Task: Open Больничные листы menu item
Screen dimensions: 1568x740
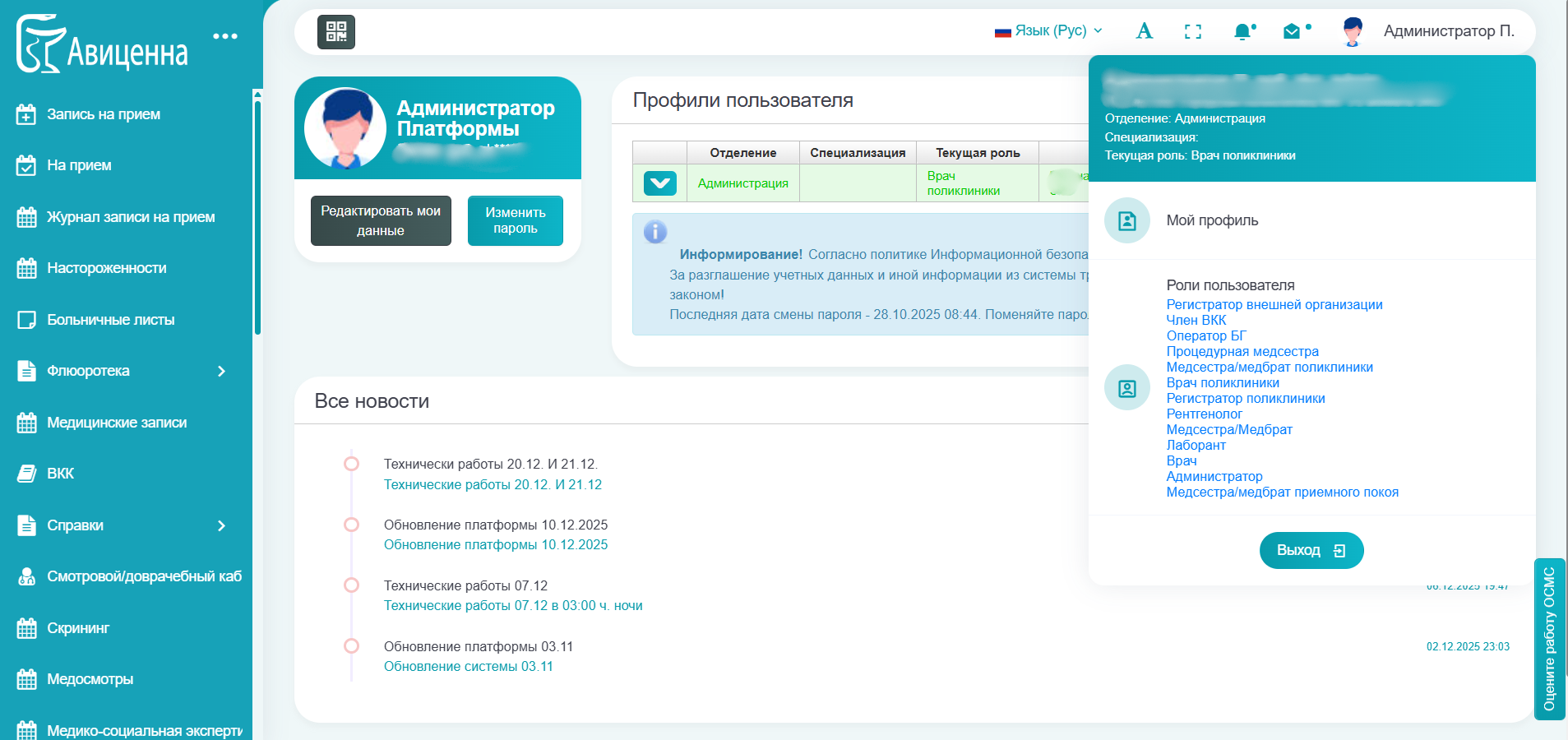Action: click(x=110, y=320)
